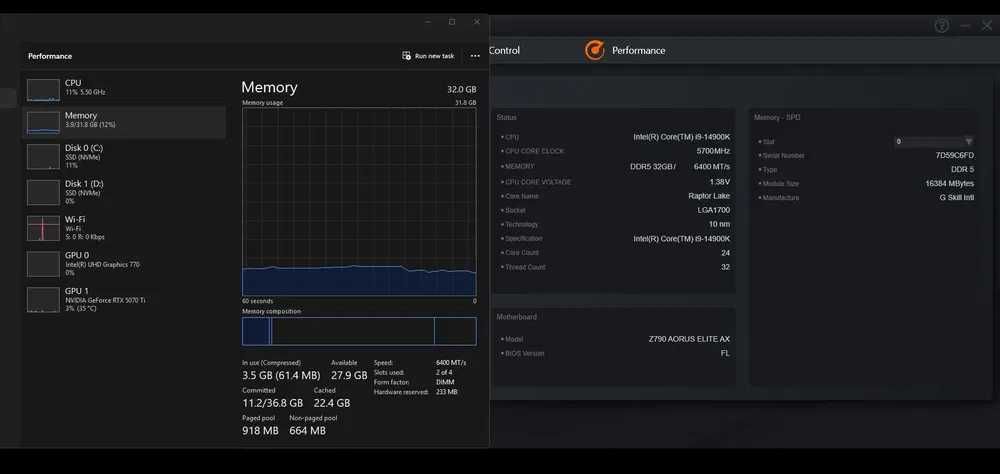The height and width of the screenshot is (474, 1000).
Task: Select the Wi-Fi performance entry
Action: (124, 228)
